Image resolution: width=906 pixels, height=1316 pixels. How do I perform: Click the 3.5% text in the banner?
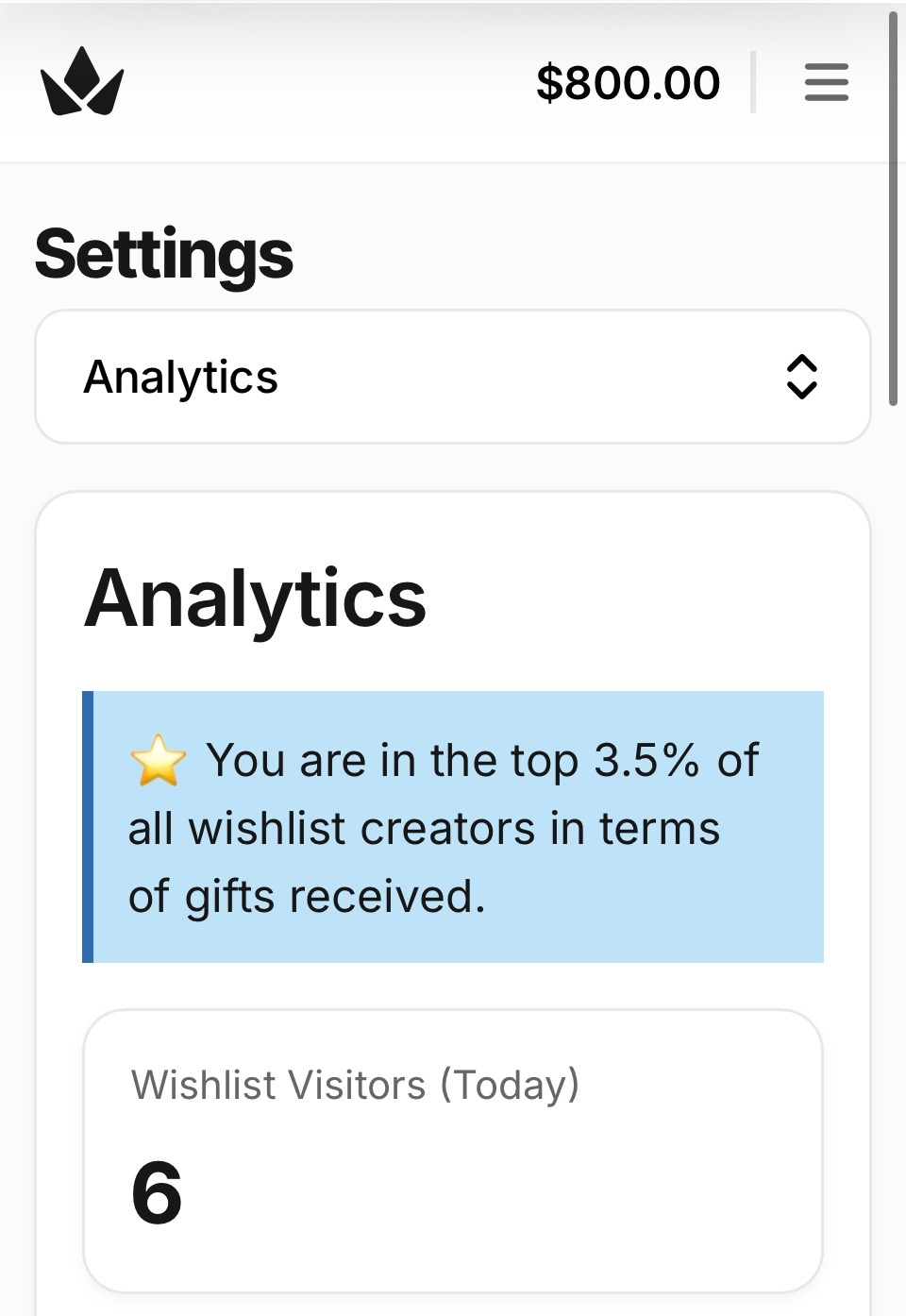tap(646, 760)
